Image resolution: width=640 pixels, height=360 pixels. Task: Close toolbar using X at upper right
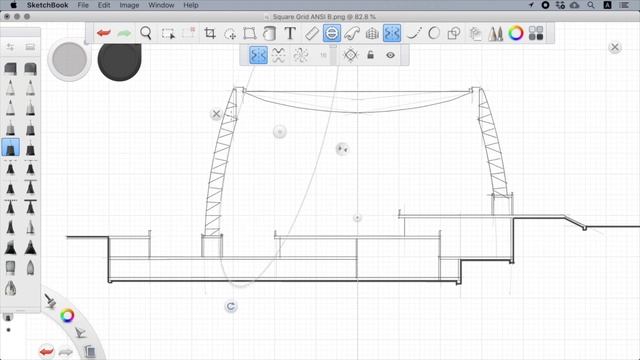point(615,47)
